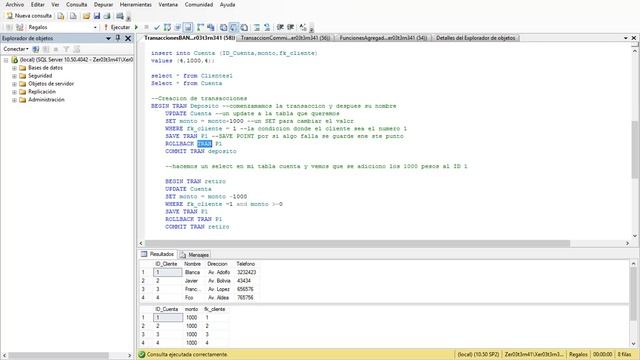Comment out the selected lines
Viewport: 640px width, 360px height.
click(257, 27)
